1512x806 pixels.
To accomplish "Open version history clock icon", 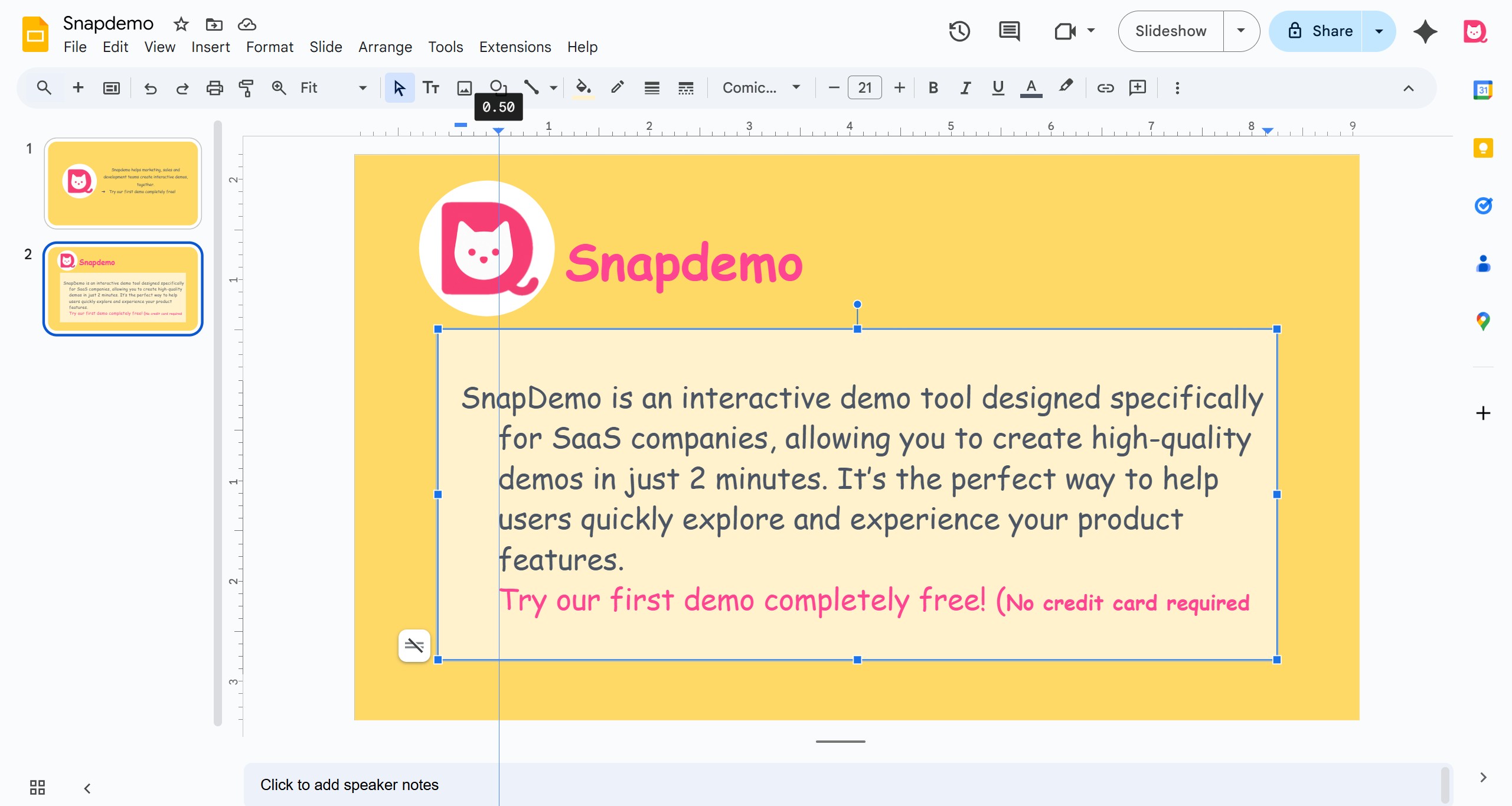I will click(959, 31).
